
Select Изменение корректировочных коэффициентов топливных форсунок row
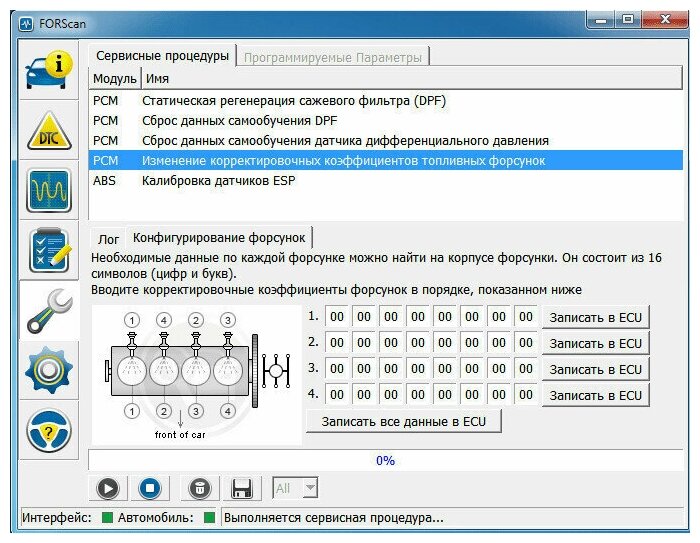pyautogui.click(x=386, y=161)
